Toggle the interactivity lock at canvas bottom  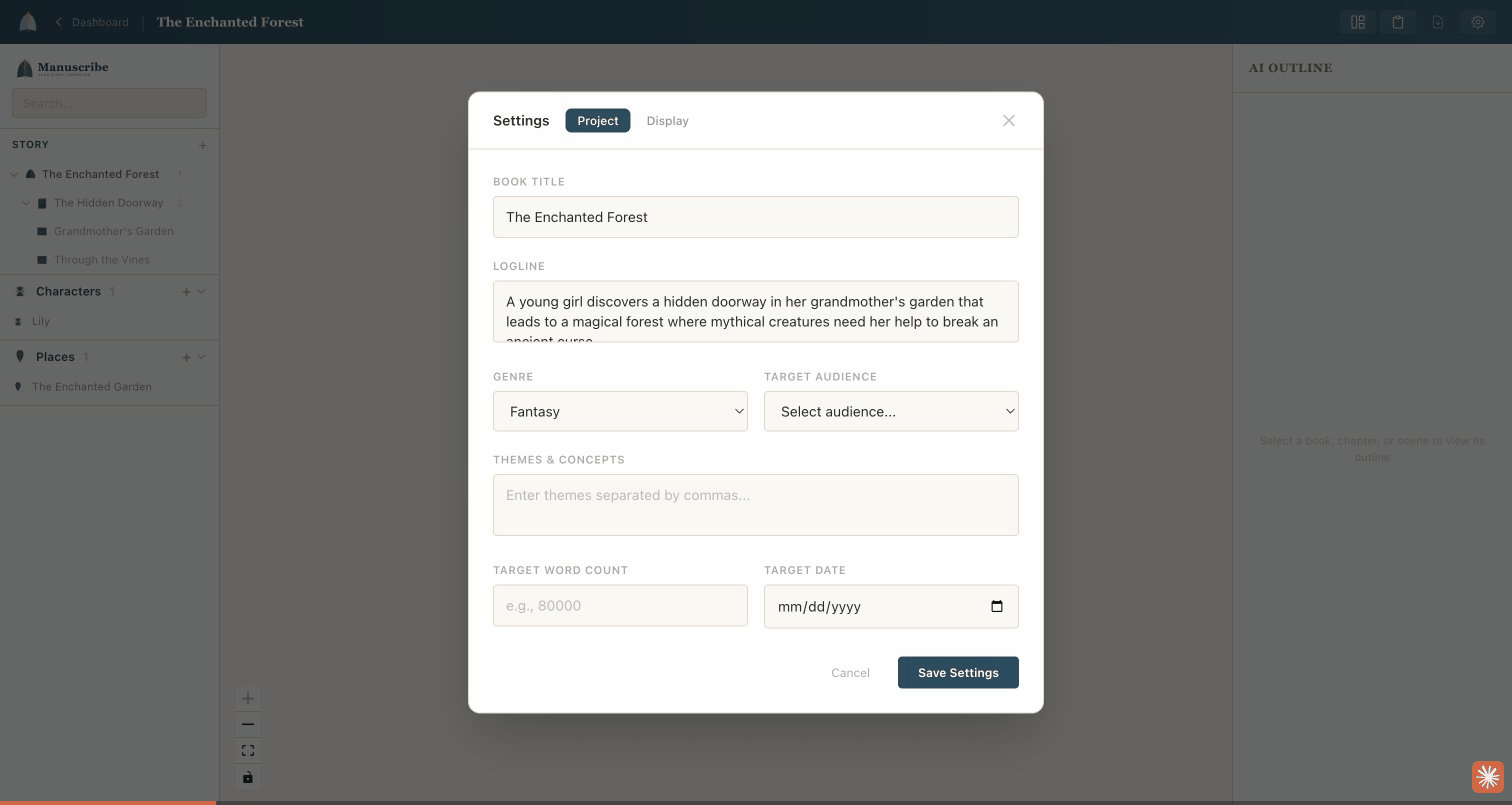click(x=247, y=777)
